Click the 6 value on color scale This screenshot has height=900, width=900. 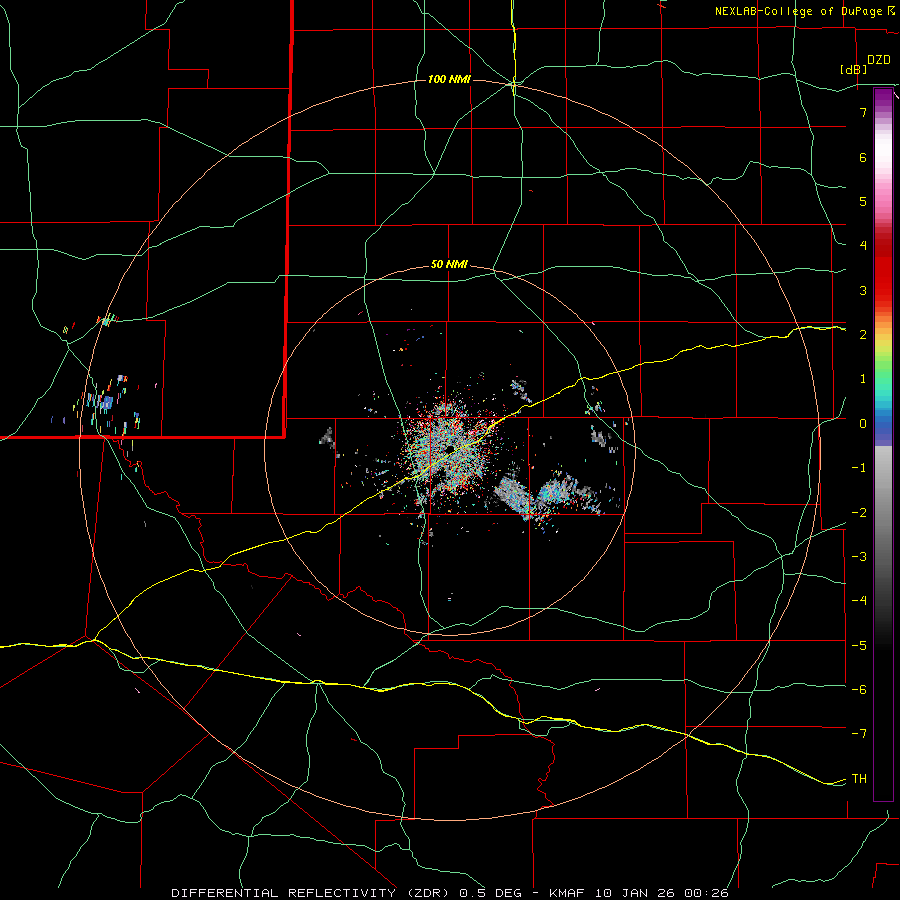pyautogui.click(x=863, y=157)
